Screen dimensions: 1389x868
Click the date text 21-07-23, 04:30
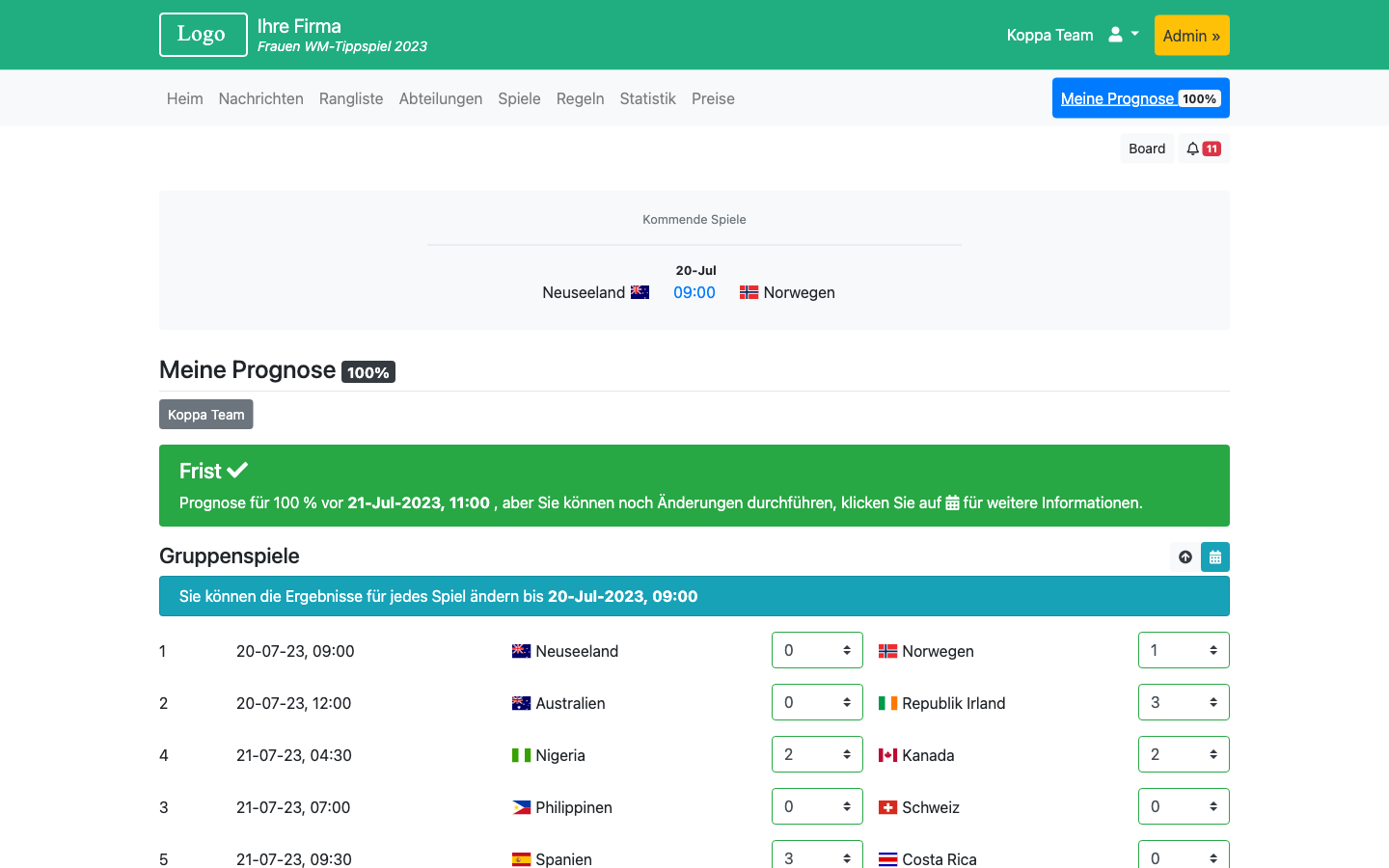(x=294, y=755)
